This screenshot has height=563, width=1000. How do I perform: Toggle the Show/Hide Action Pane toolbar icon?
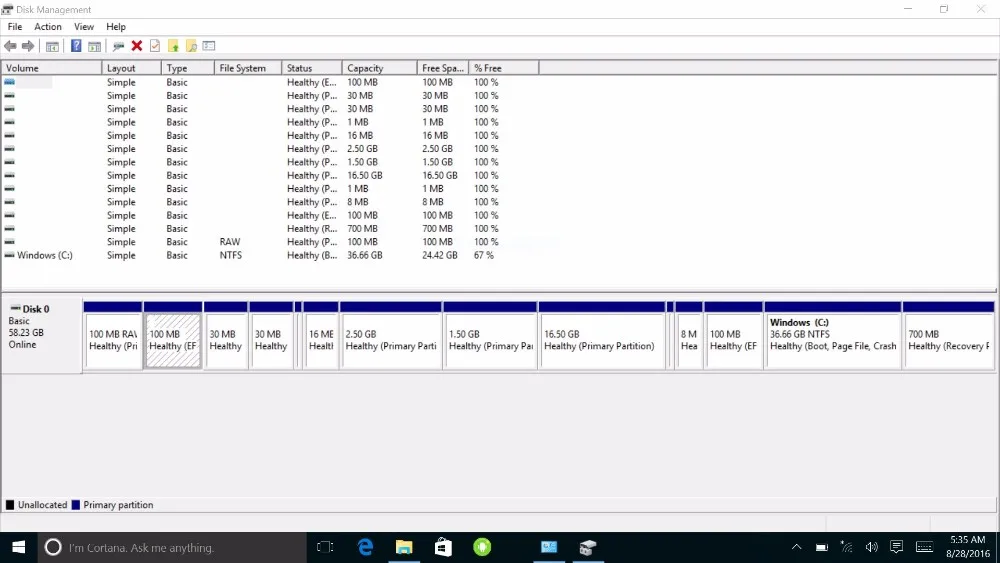click(94, 46)
